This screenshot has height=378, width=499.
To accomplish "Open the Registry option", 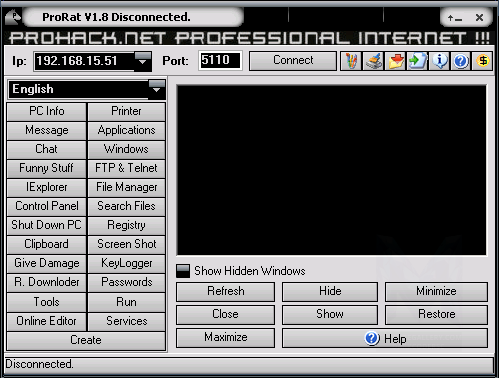I will [126, 225].
